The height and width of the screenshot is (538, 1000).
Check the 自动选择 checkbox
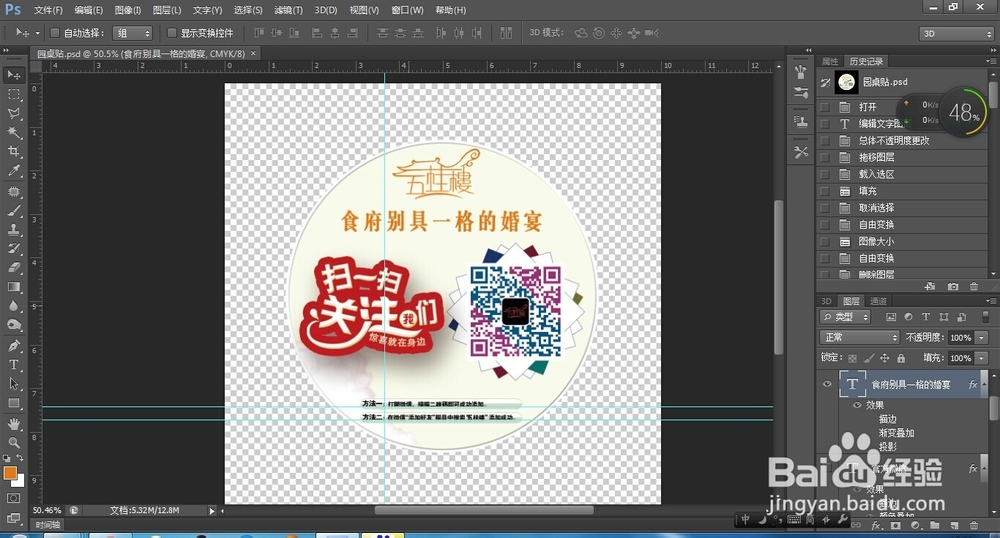pos(54,33)
